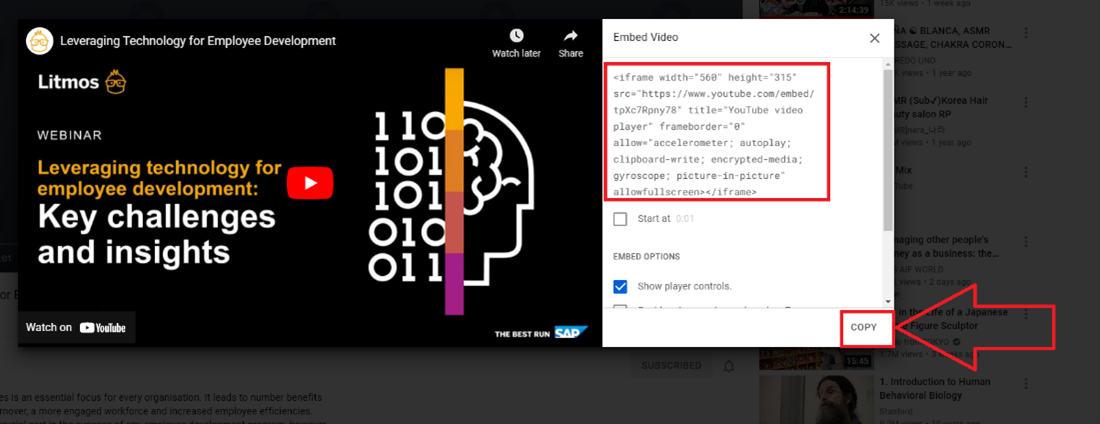Click the 'Embed Video' dialog title text

pyautogui.click(x=645, y=38)
